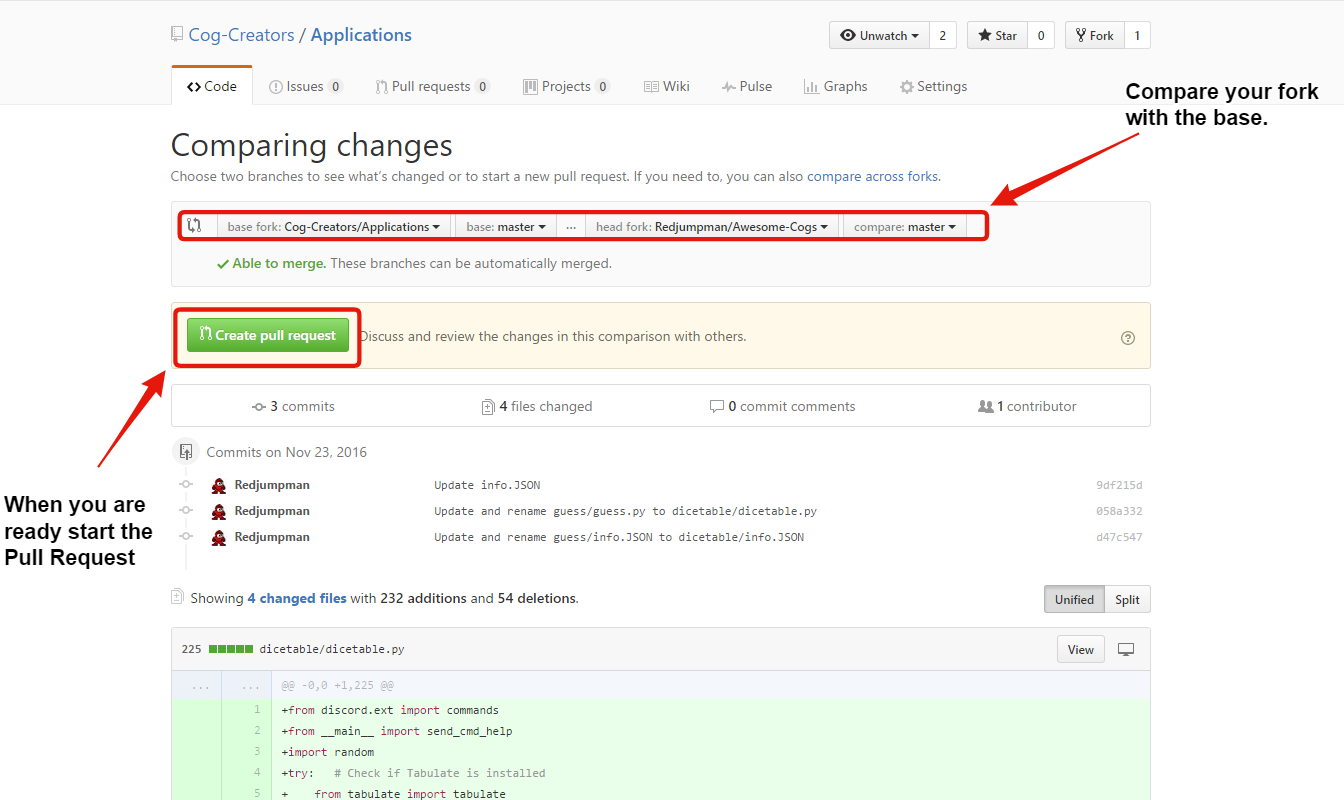Click the avatar on the info.JSON rename commit
Viewport: 1344px width, 800px height.
(219, 537)
